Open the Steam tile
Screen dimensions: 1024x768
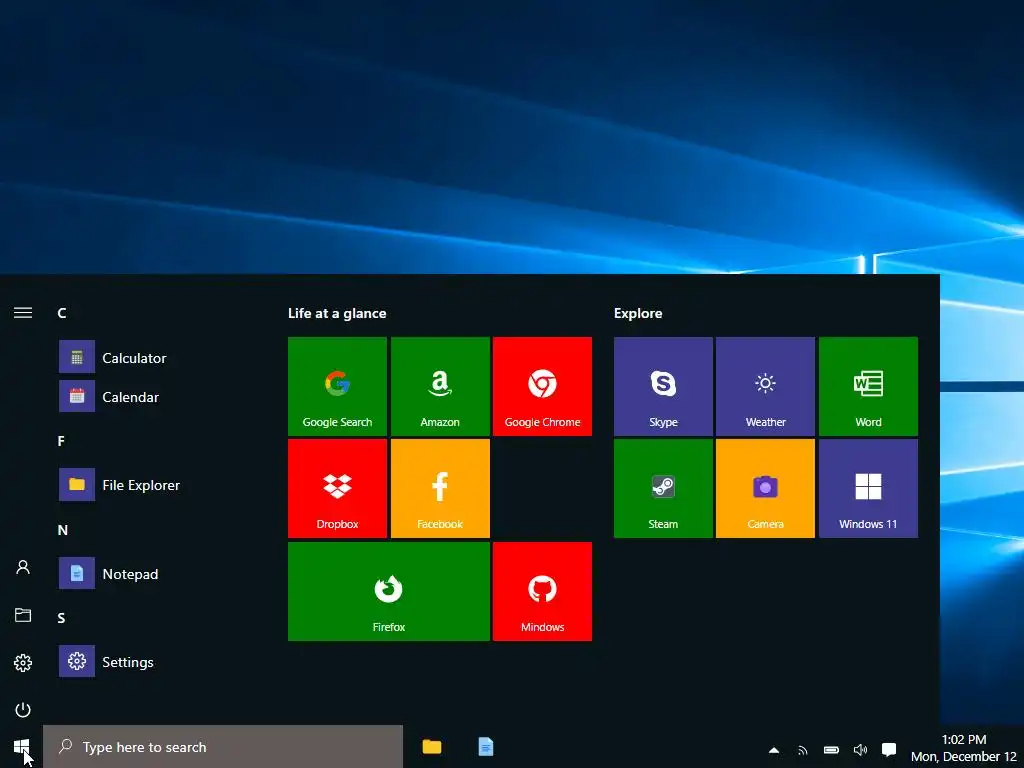tap(663, 488)
